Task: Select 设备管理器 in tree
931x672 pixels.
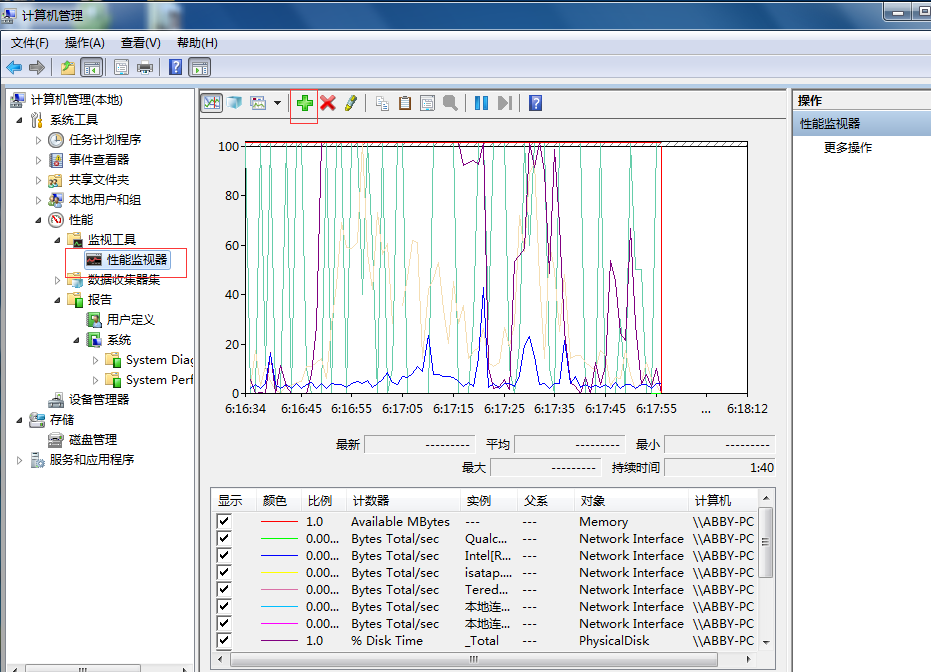Action: click(99, 400)
